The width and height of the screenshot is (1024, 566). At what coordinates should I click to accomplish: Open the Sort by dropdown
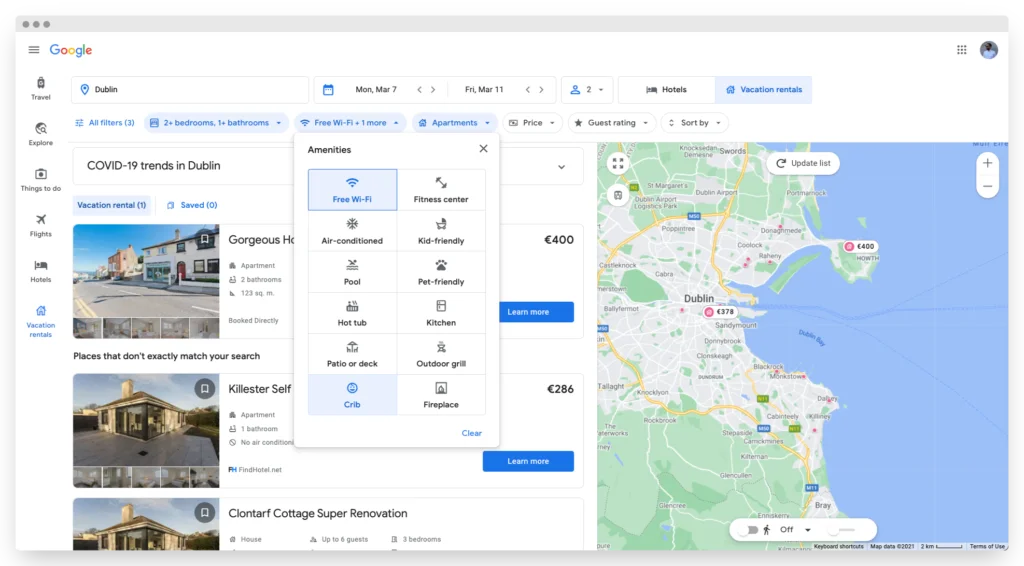pyautogui.click(x=695, y=123)
